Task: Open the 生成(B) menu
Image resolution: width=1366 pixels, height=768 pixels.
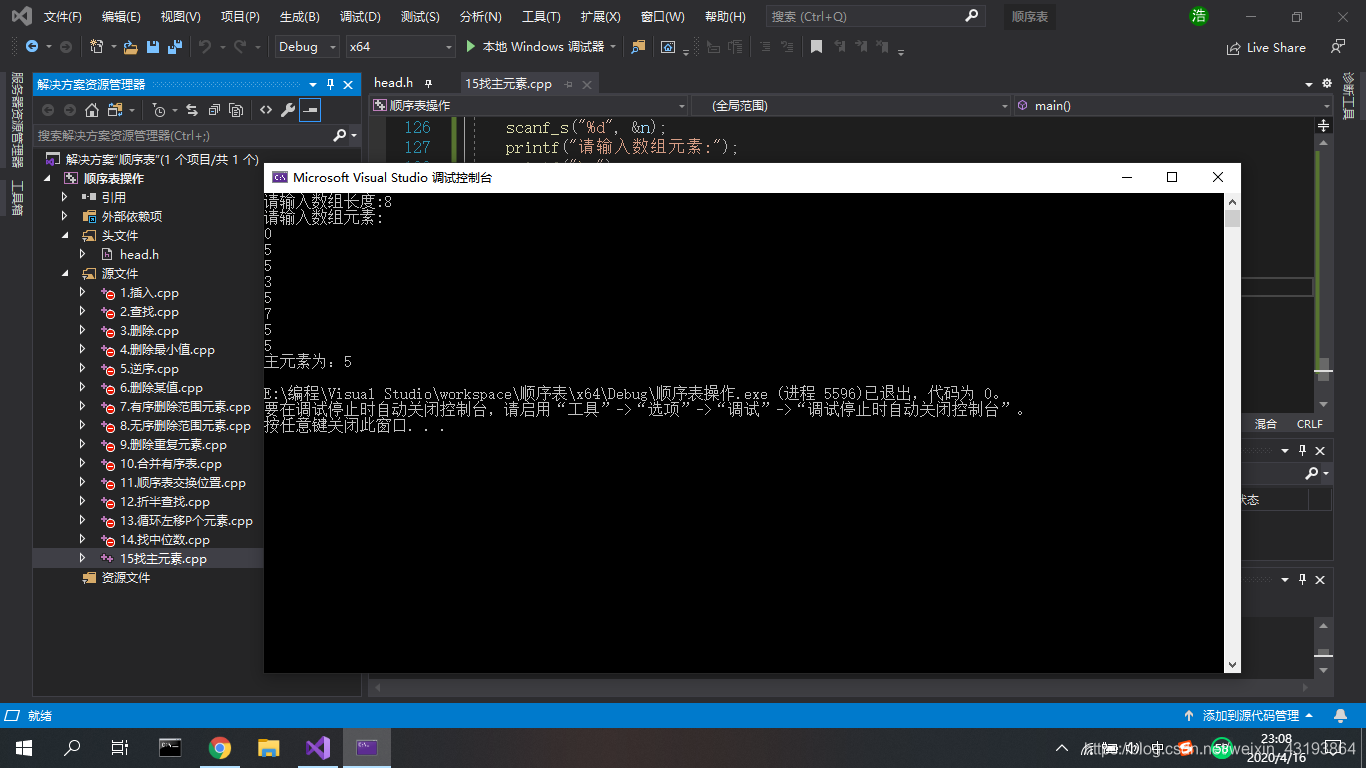Action: (299, 17)
